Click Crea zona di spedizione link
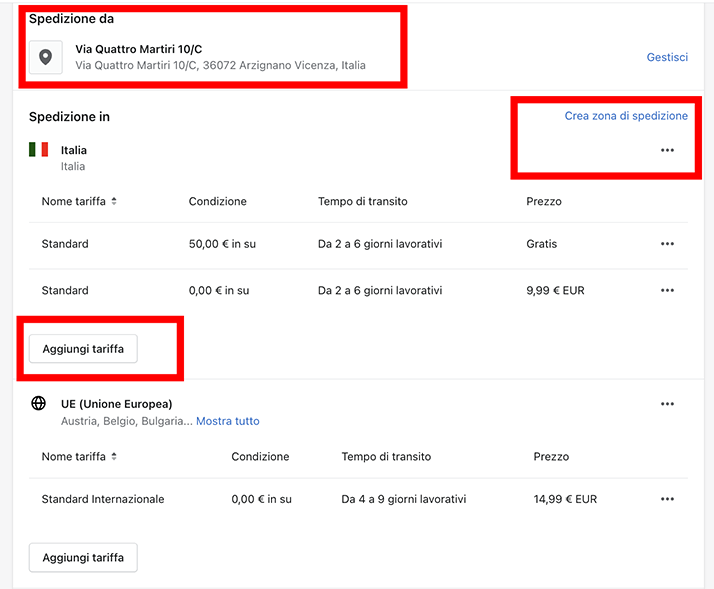The image size is (714, 589). click(x=626, y=116)
